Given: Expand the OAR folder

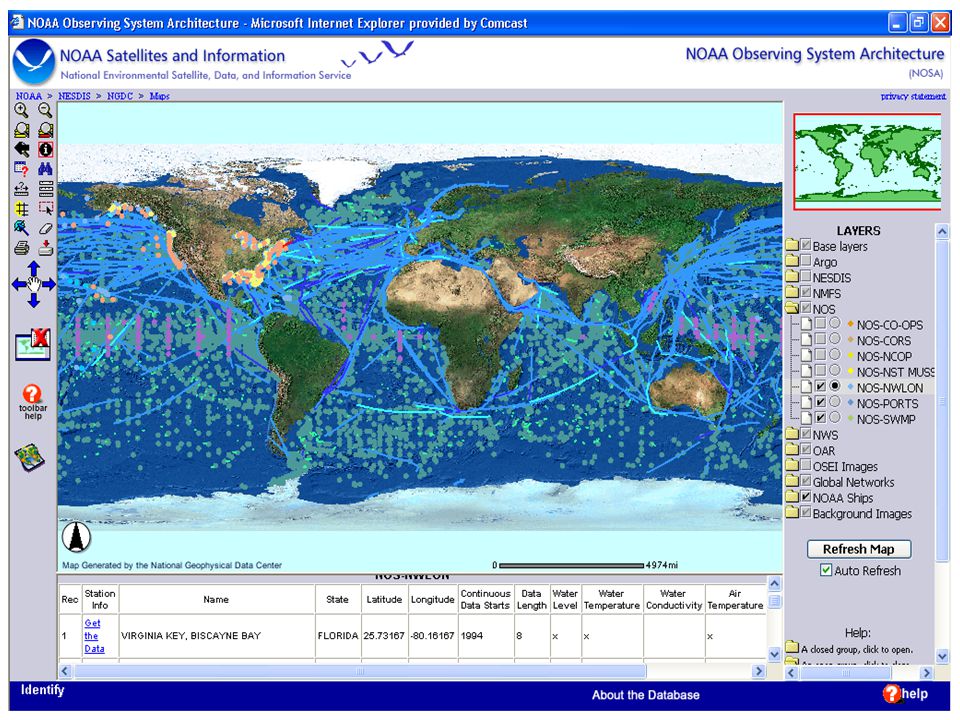Looking at the screenshot, I should [x=792, y=450].
